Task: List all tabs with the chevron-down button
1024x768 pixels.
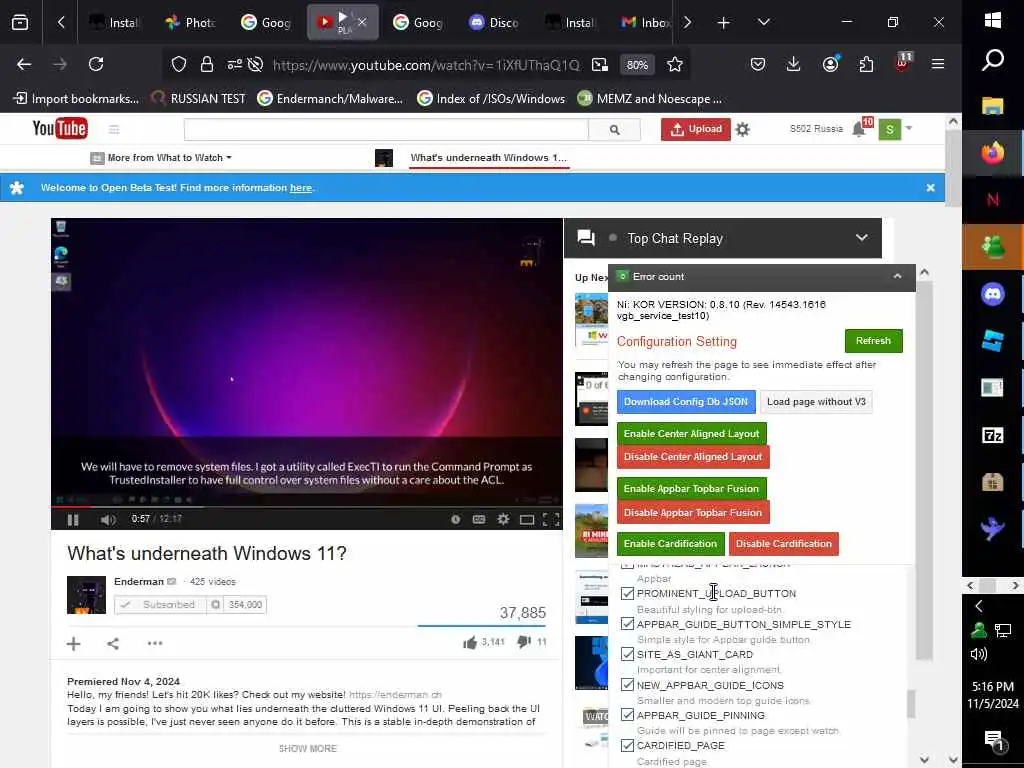Action: (763, 22)
